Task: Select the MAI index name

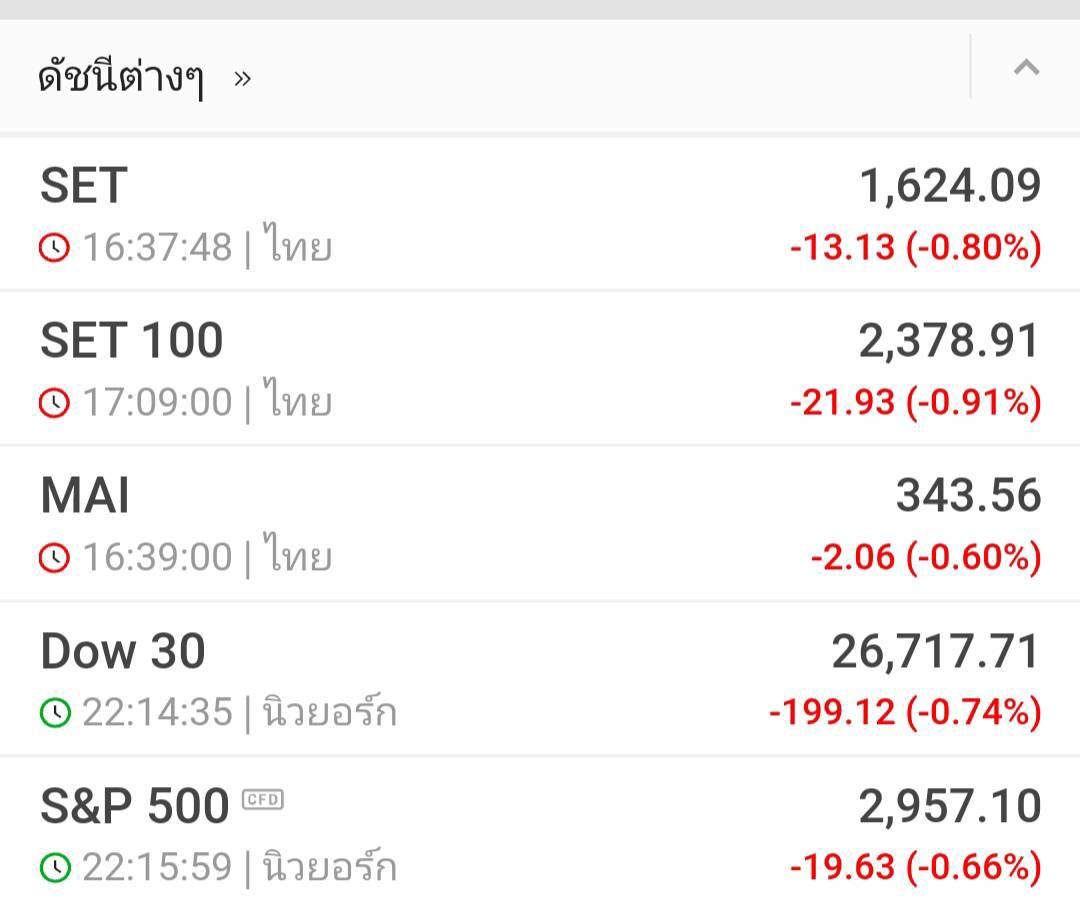Action: click(x=85, y=496)
